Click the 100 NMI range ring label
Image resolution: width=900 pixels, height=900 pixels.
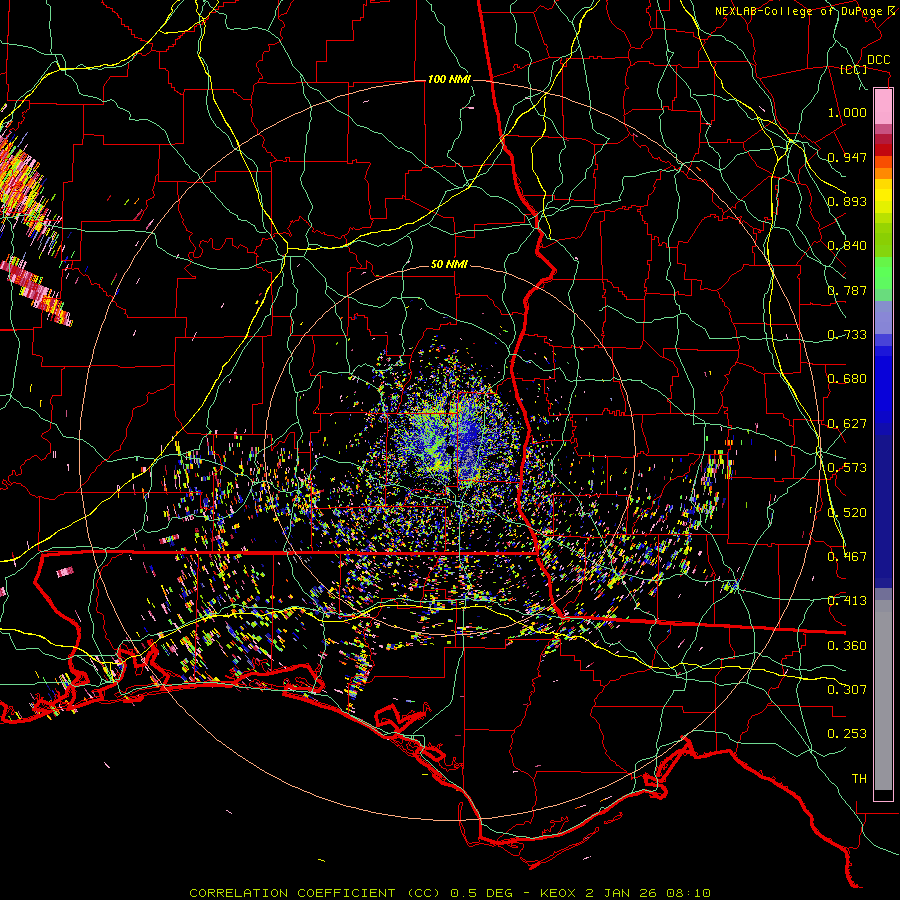coord(449,79)
